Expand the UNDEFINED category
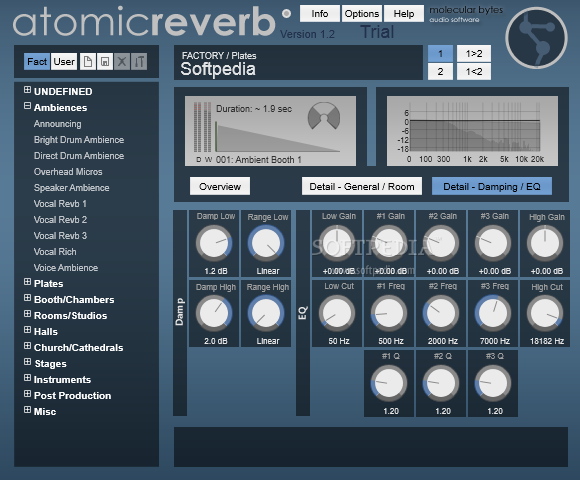Screen dimensions: 580x480 (27, 90)
